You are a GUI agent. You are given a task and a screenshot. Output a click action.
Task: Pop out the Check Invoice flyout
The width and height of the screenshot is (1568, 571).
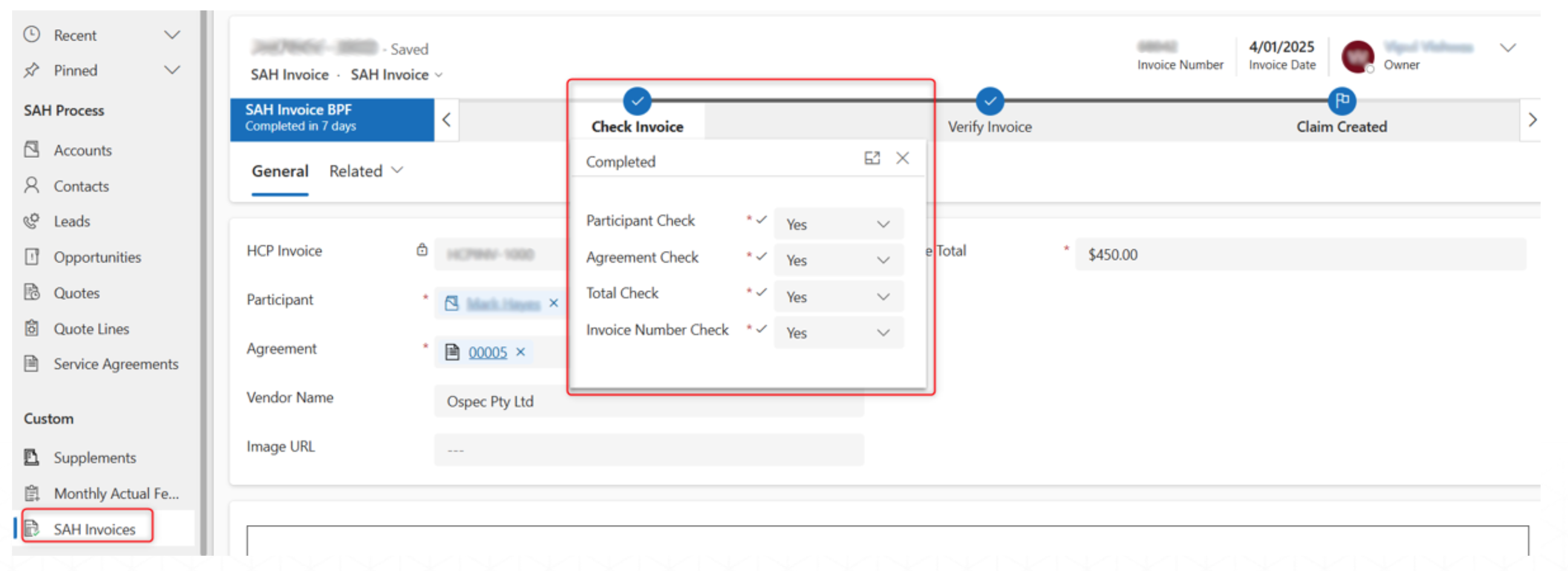pos(872,158)
